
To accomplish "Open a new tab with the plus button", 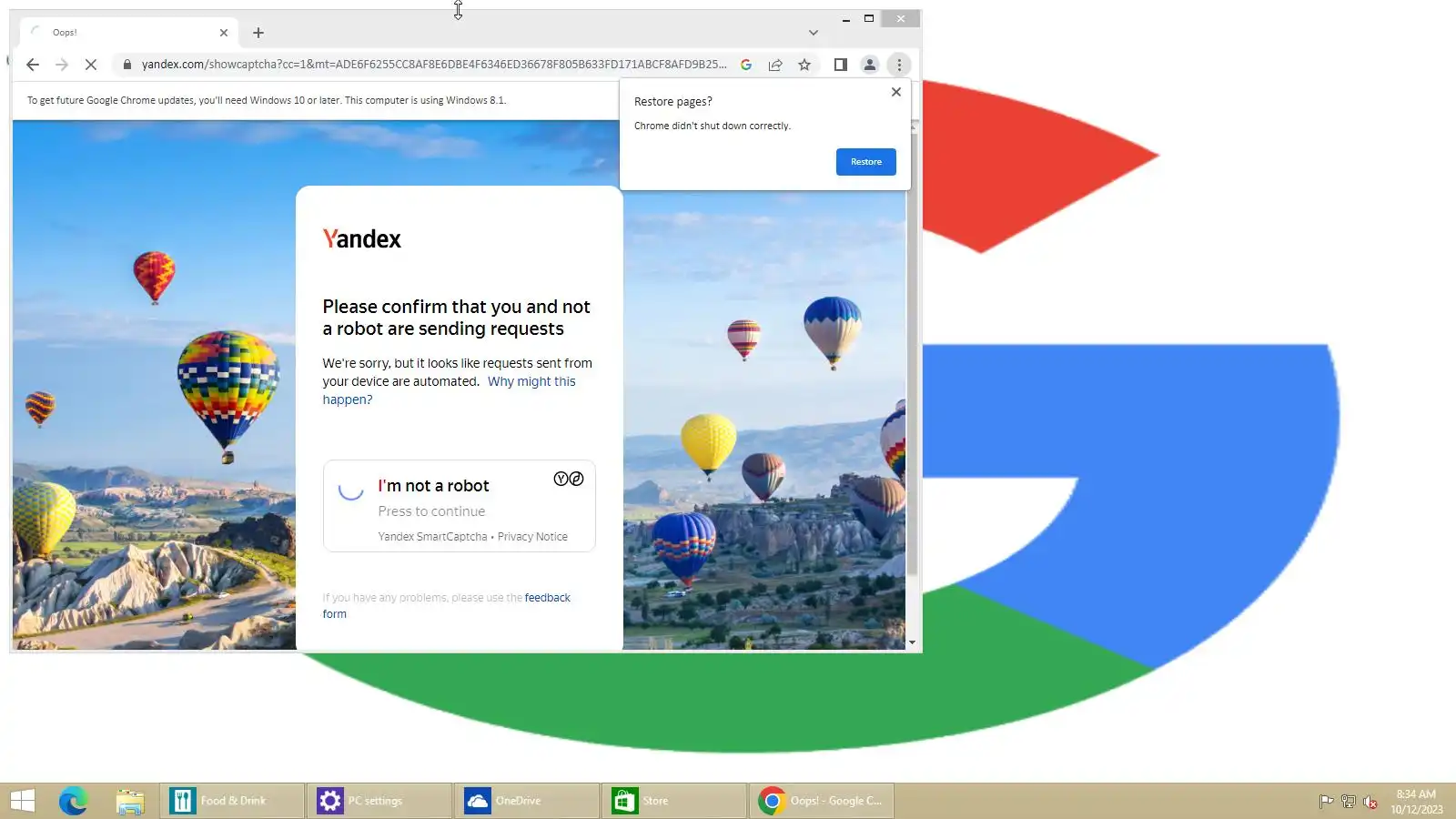I will click(258, 33).
